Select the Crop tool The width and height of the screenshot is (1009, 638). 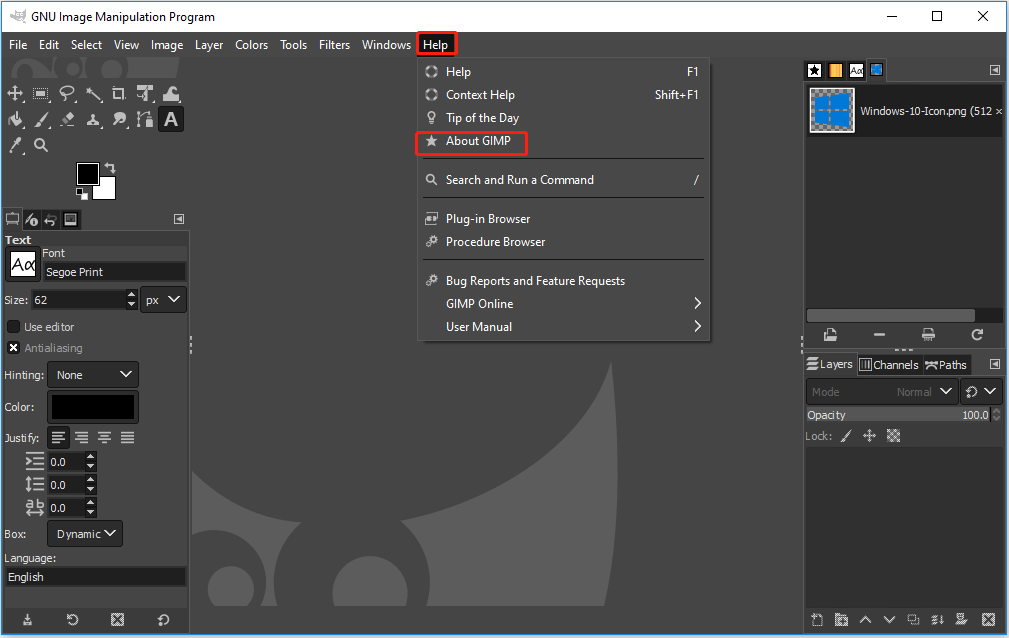119,94
